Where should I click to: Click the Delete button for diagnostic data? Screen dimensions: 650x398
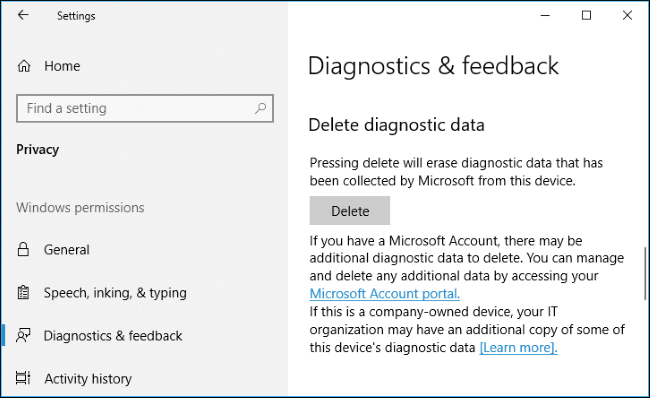click(x=349, y=211)
